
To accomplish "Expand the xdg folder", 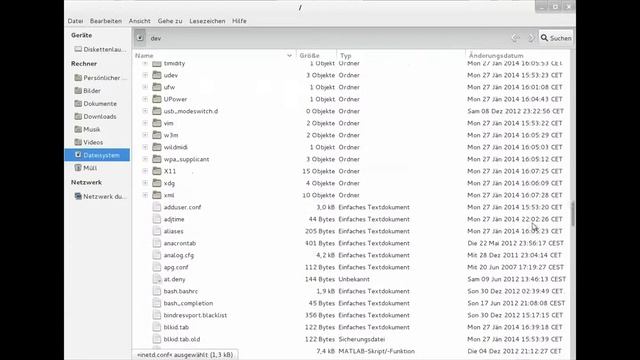I will pyautogui.click(x=145, y=183).
